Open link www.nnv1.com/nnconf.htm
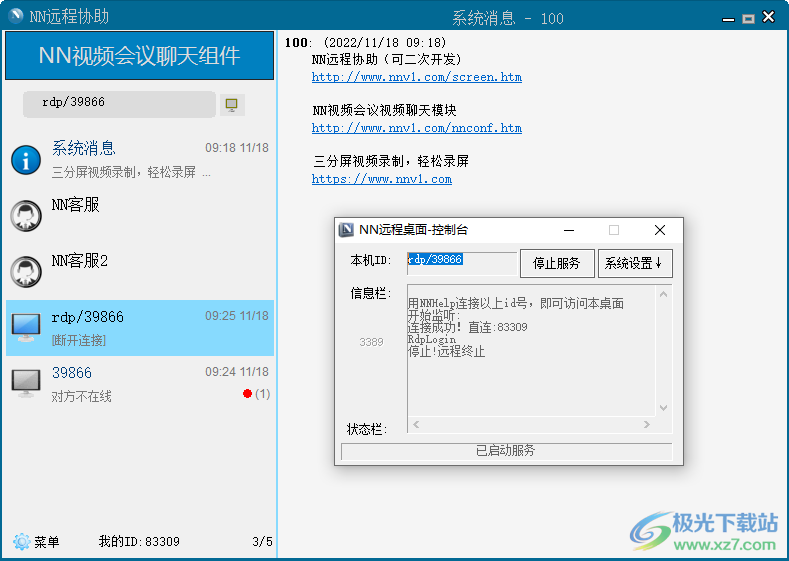Screen dimensions: 789x561 [x=417, y=128]
